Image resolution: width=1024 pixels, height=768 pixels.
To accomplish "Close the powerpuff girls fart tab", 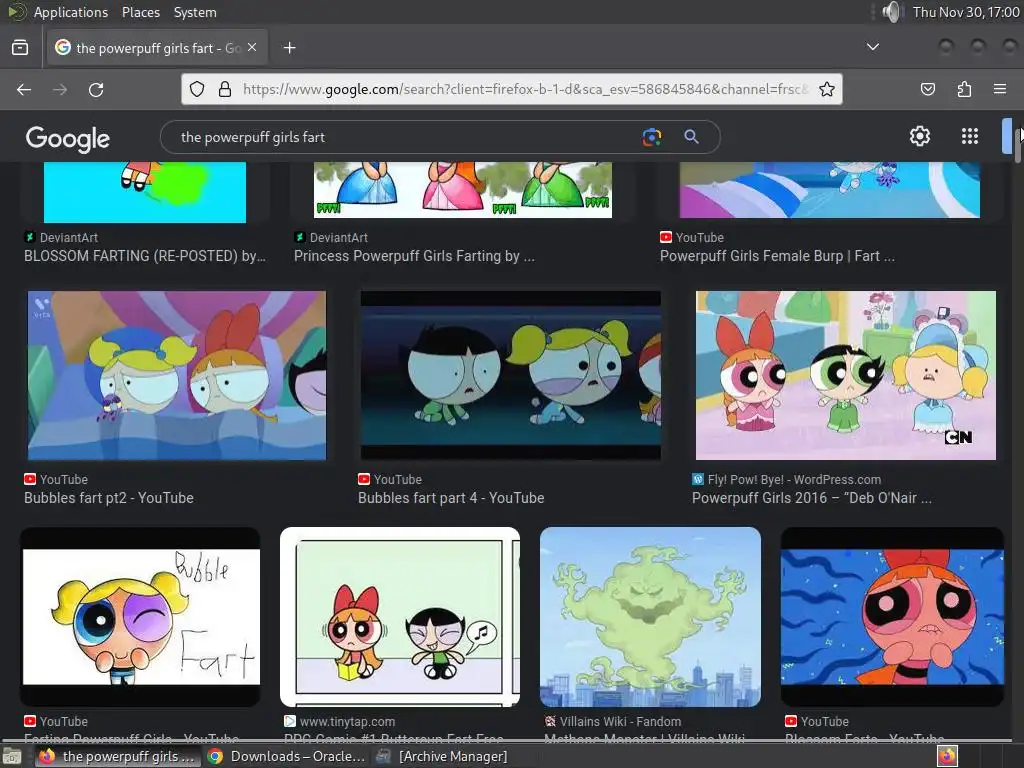I will tap(252, 48).
